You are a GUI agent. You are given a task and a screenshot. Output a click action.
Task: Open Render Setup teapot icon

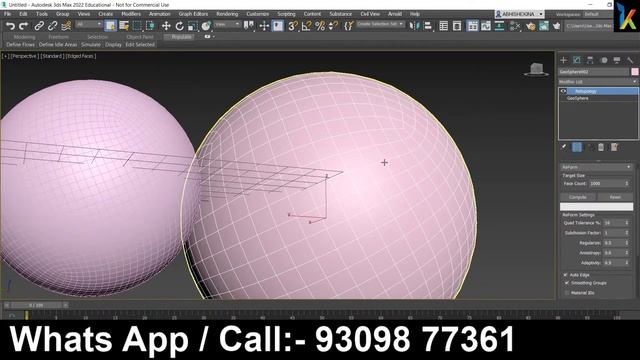click(530, 26)
